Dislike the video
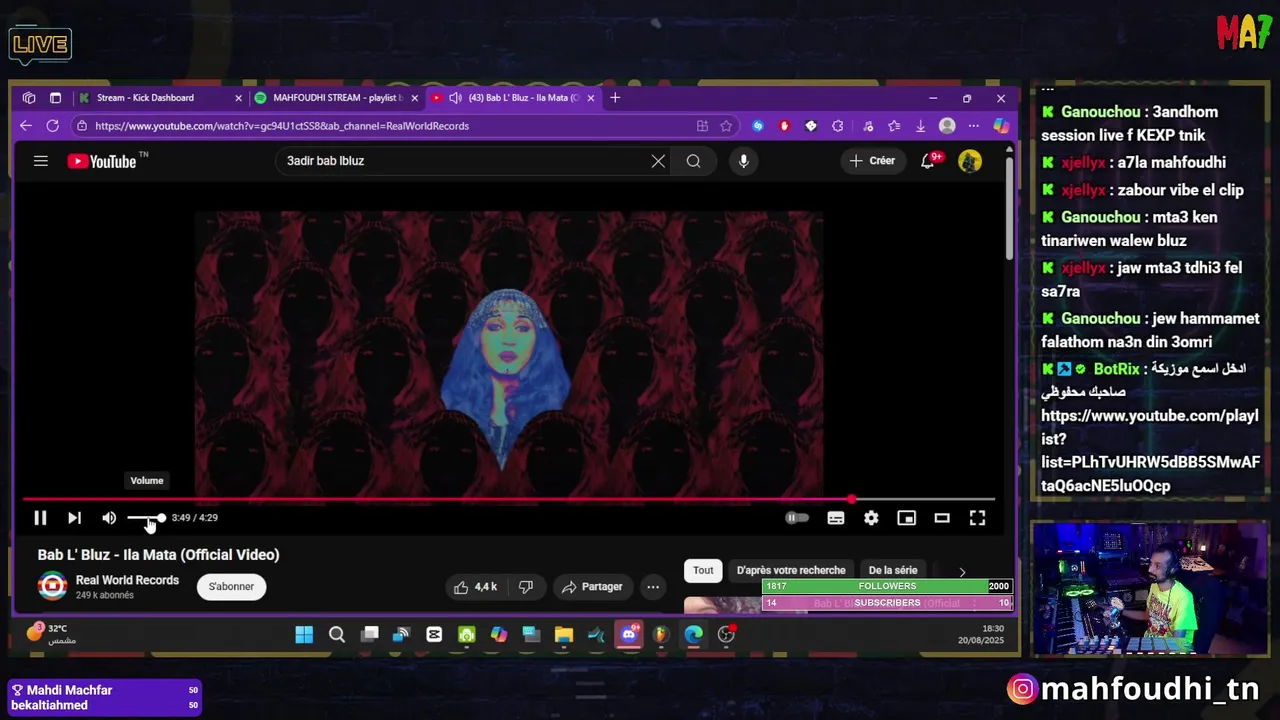This screenshot has width=1280, height=720. pyautogui.click(x=525, y=587)
